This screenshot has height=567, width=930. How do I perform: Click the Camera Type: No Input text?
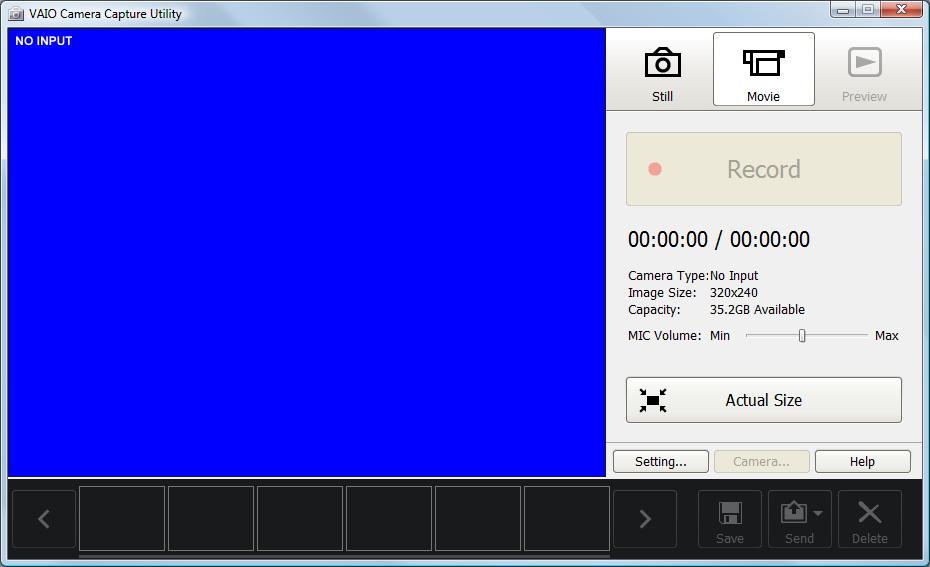coord(693,276)
